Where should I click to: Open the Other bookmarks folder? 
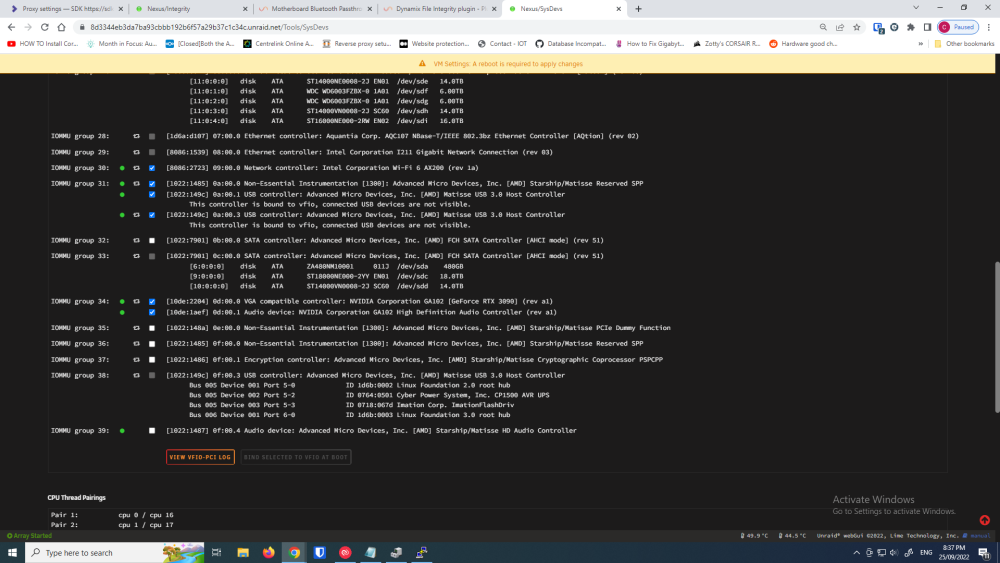coord(964,44)
